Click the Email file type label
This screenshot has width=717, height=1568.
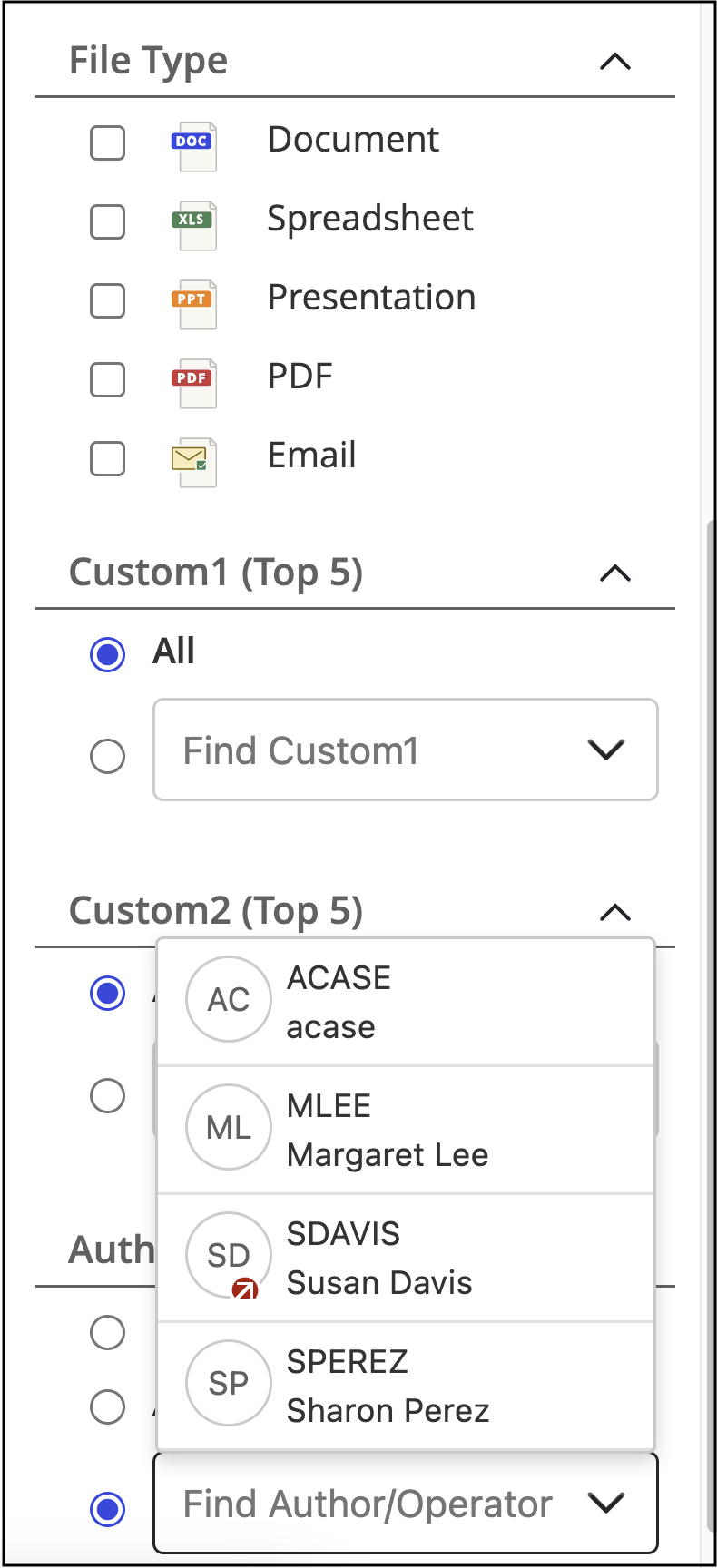tap(311, 456)
